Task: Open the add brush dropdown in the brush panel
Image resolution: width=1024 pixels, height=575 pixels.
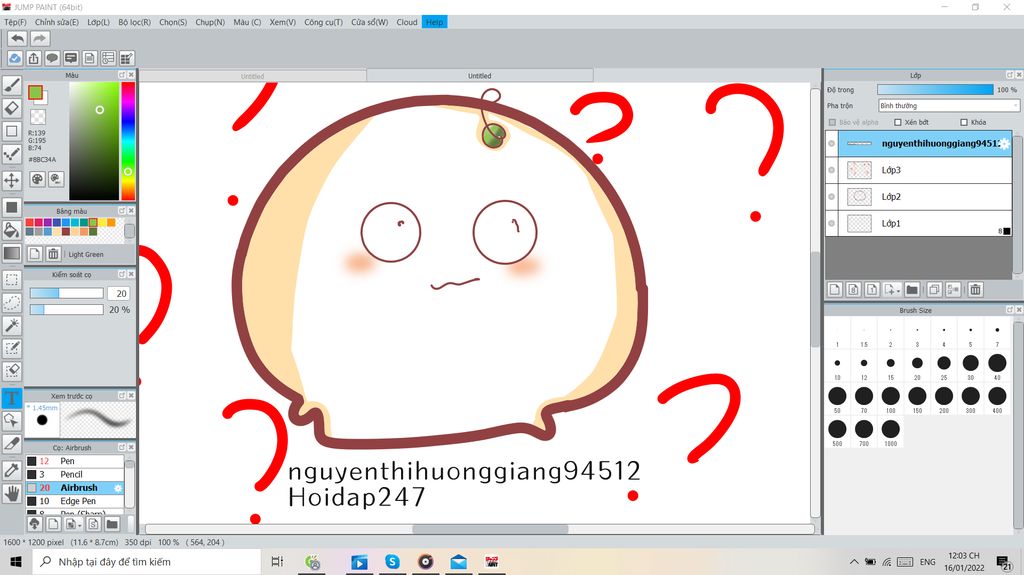Action: coord(78,525)
